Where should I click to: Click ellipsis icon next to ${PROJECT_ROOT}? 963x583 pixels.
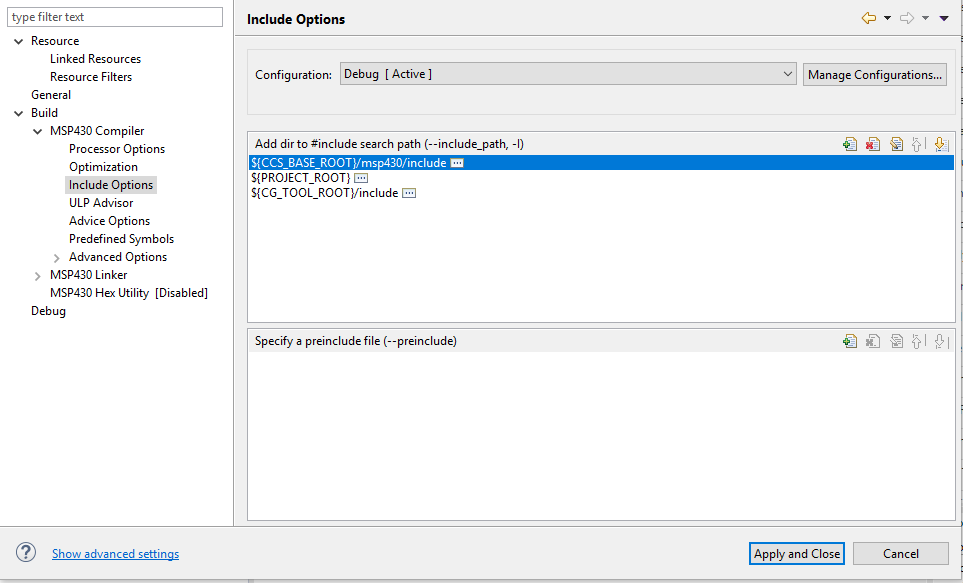361,178
